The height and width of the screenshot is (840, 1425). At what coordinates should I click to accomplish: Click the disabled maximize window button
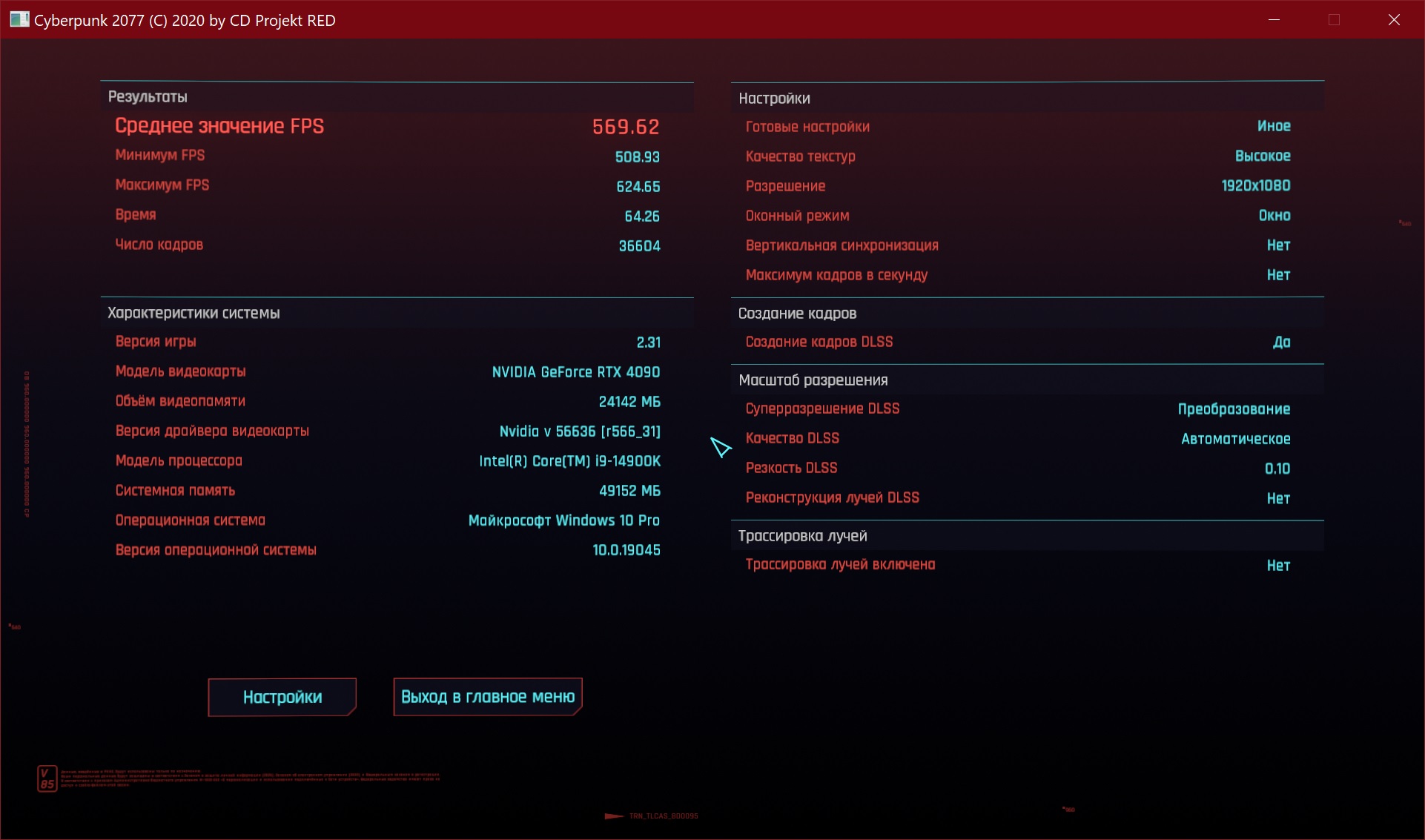[1334, 20]
